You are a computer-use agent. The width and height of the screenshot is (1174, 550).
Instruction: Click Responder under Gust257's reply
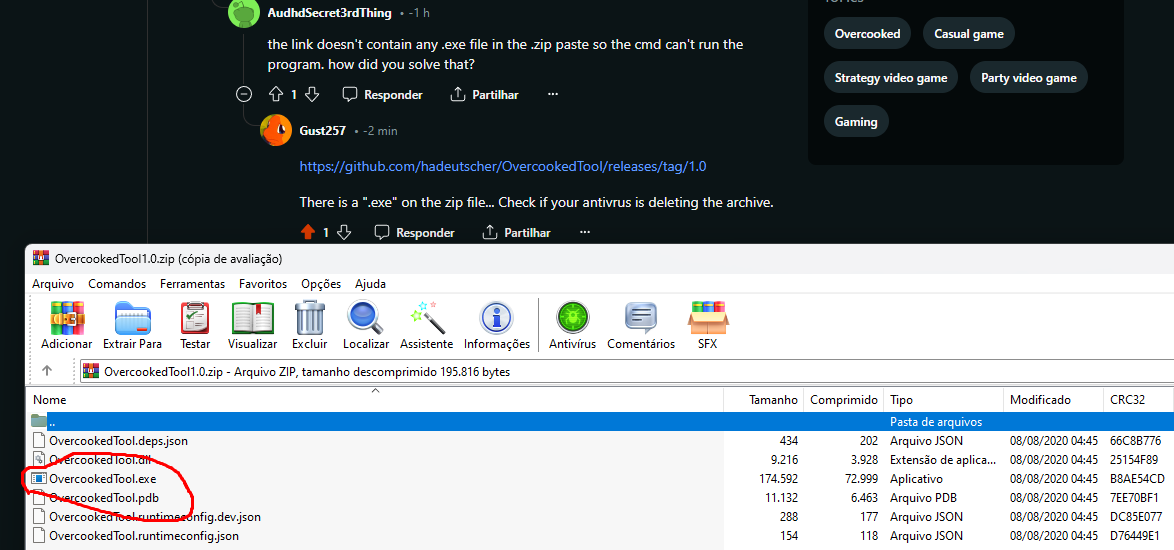(x=415, y=233)
